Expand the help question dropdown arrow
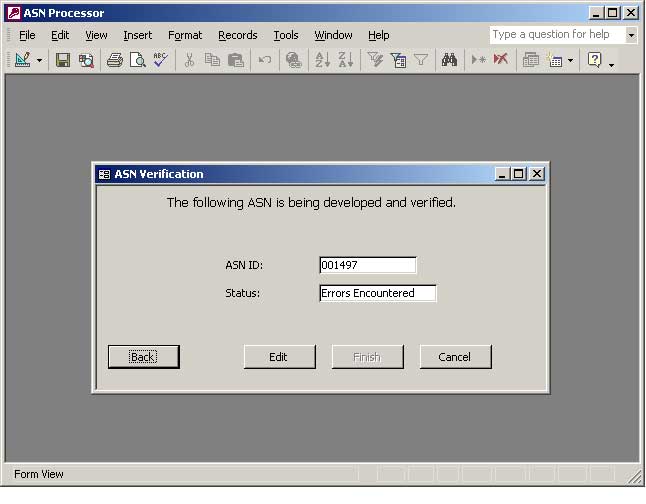The height and width of the screenshot is (504, 646). tap(631, 35)
